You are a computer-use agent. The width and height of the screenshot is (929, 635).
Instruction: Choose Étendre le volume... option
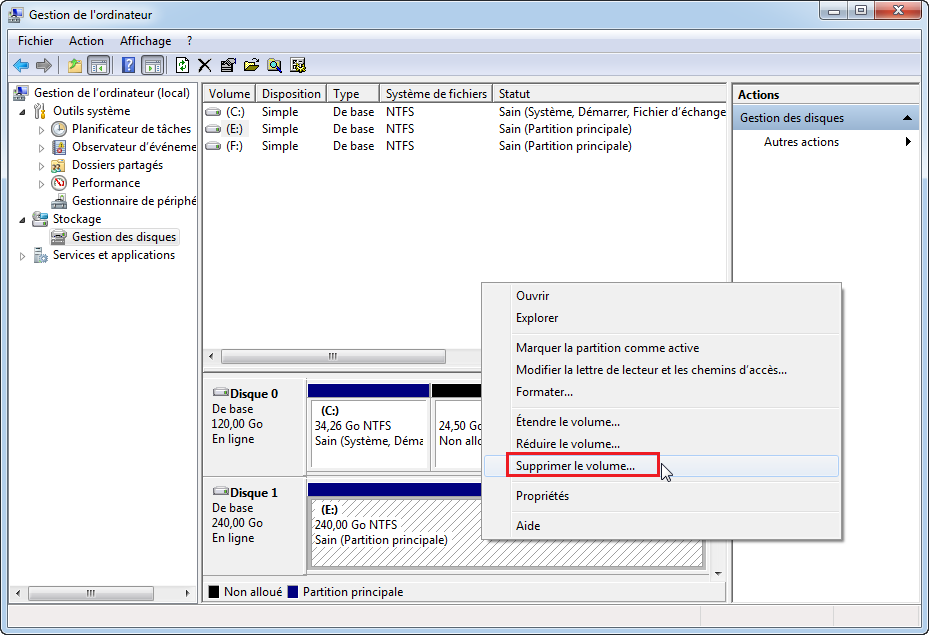click(662, 422)
